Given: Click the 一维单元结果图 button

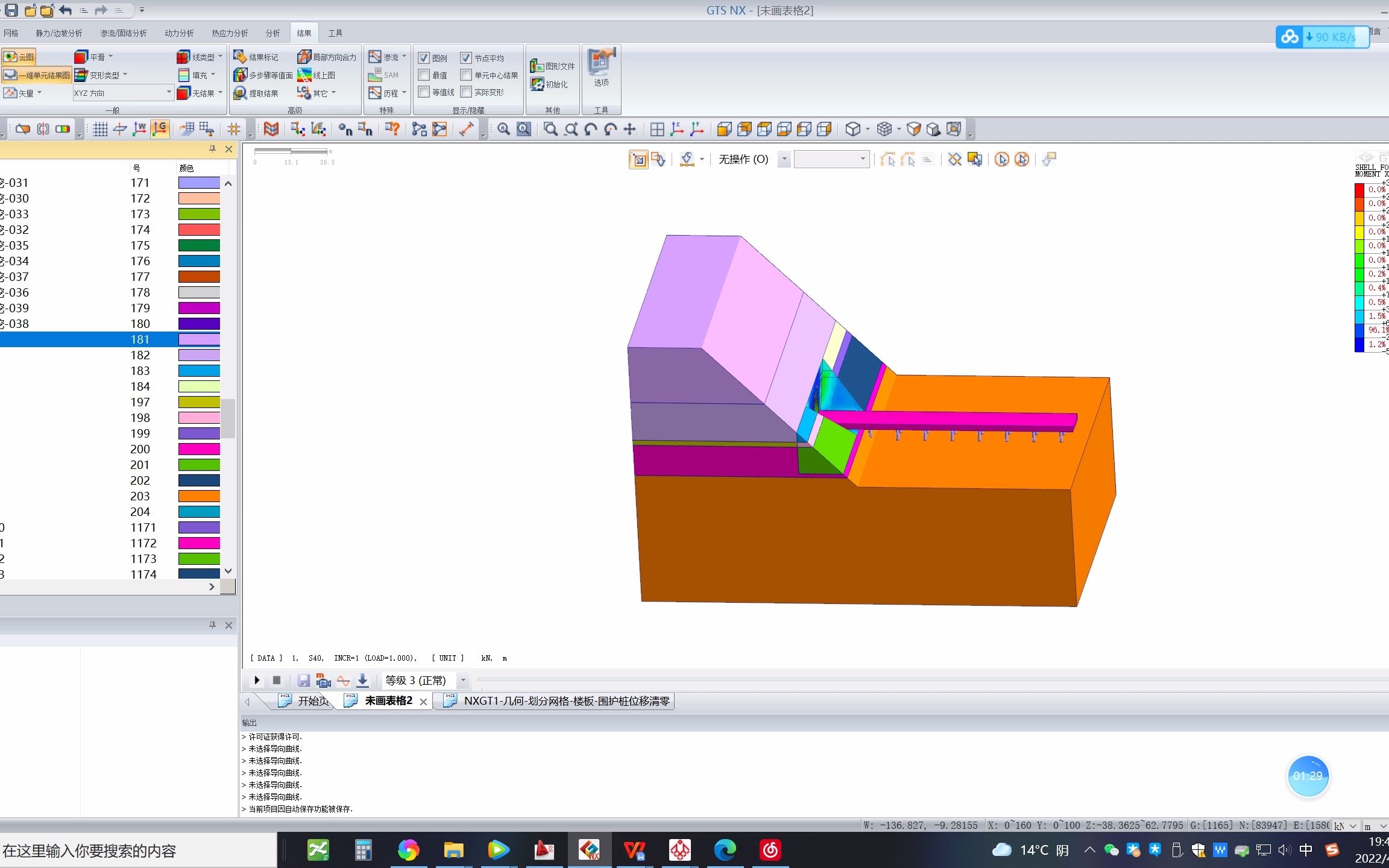Looking at the screenshot, I should tap(37, 75).
